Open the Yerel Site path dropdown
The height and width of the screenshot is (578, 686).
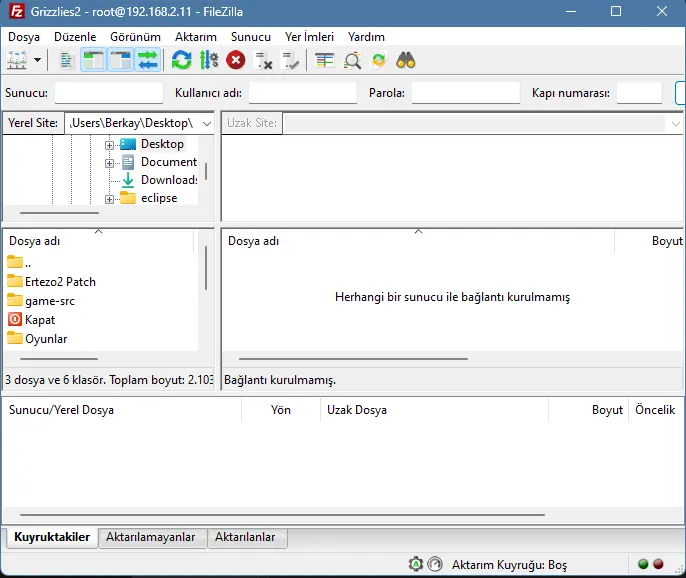tap(206, 123)
